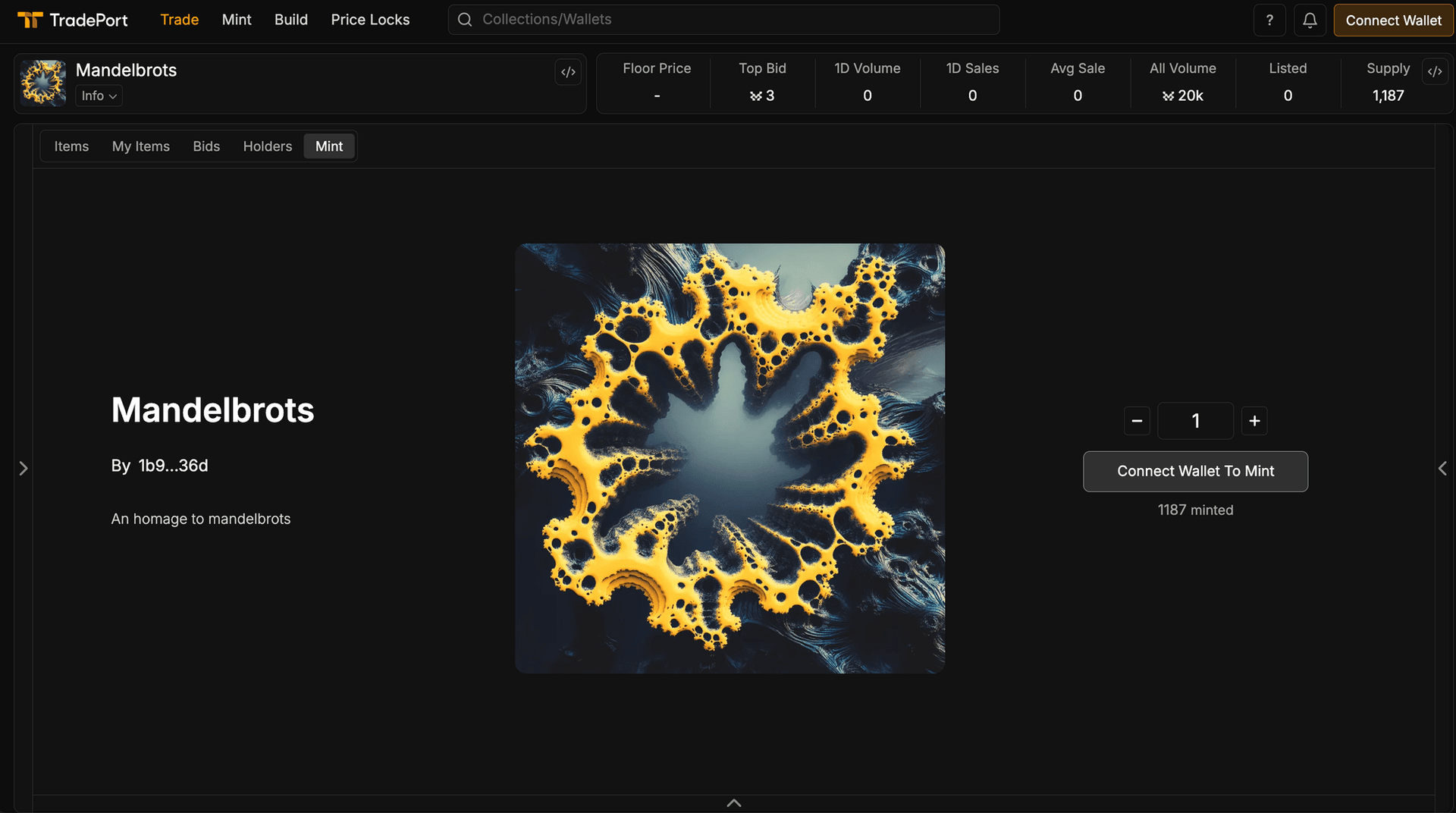The image size is (1456, 813).
Task: Click the Mandelbrots collection avatar thumbnail
Action: click(x=43, y=83)
